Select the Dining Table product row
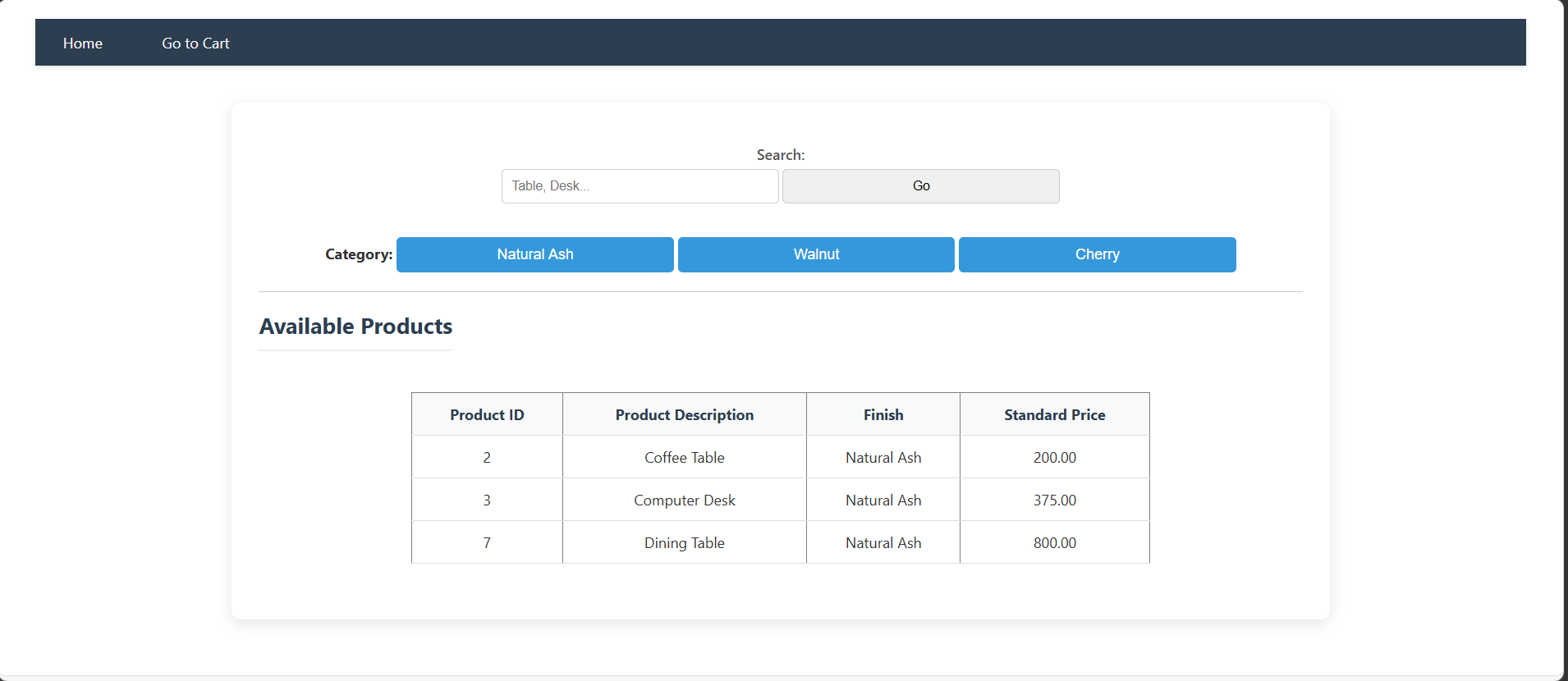This screenshot has width=1568, height=681. [781, 542]
